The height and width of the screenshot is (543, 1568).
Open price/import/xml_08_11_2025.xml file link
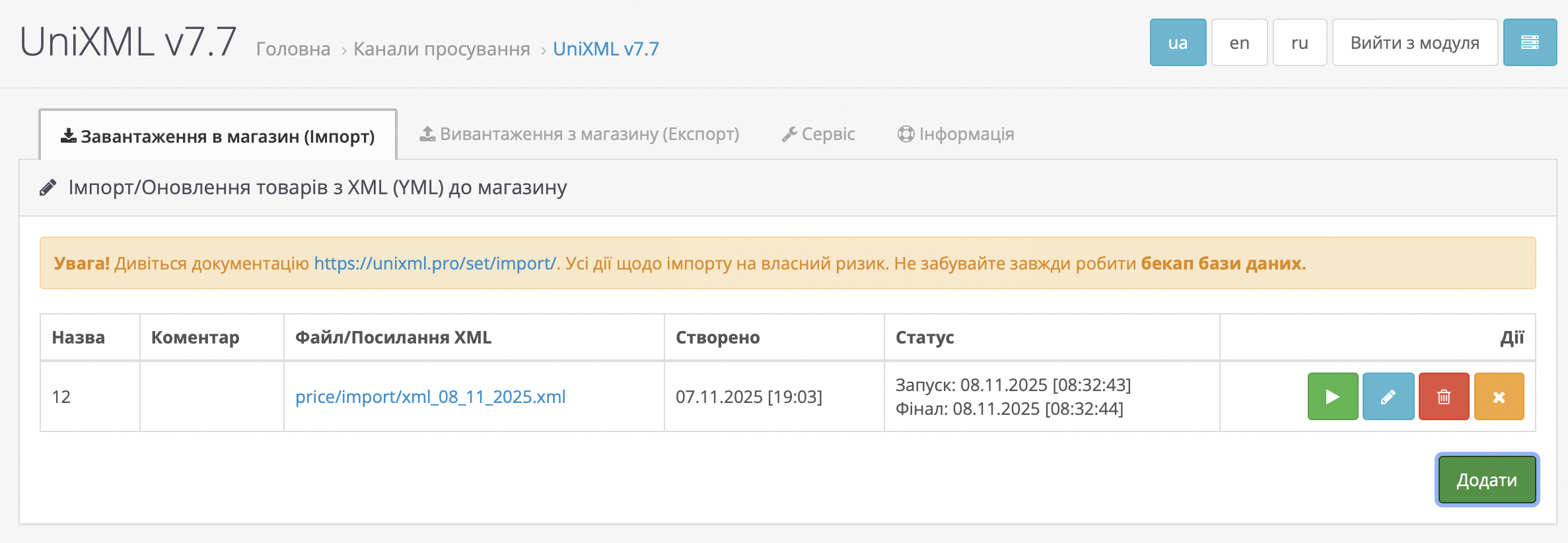click(x=431, y=396)
